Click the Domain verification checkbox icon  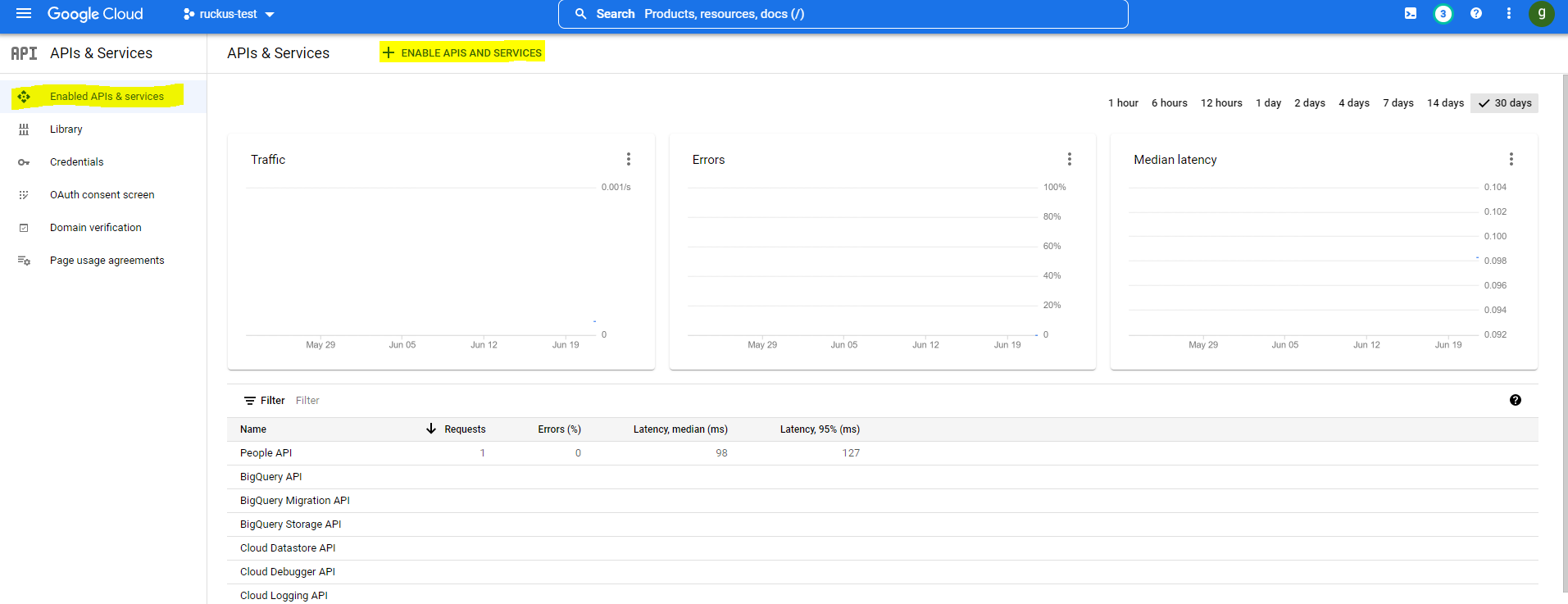click(24, 228)
